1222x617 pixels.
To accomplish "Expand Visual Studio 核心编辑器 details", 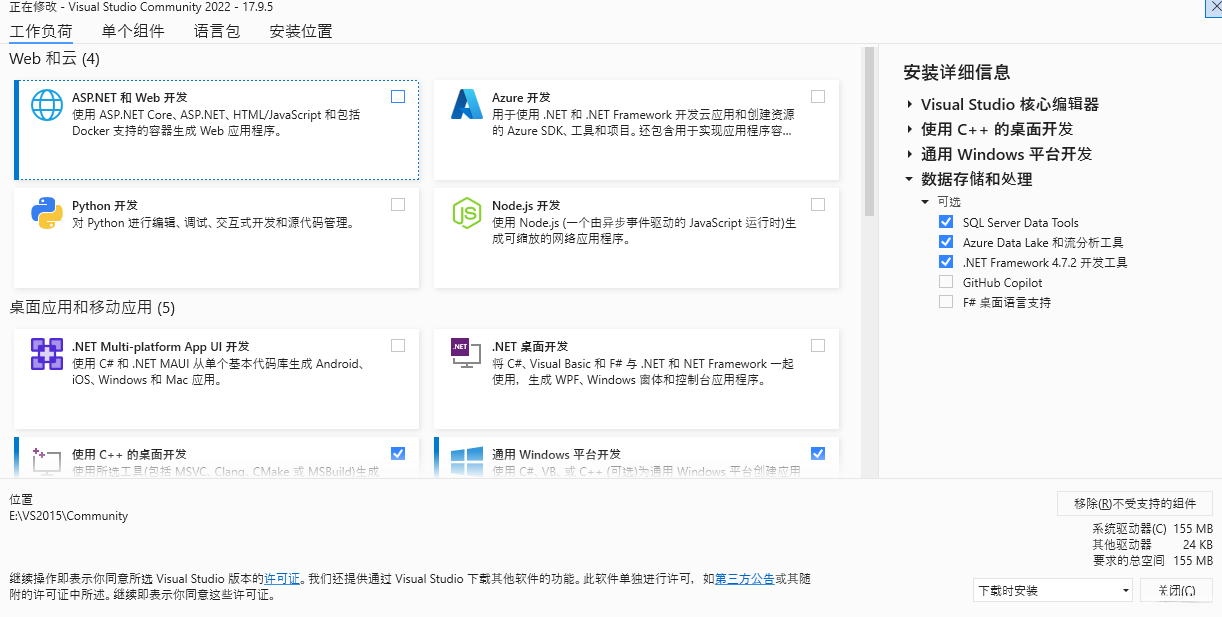I will (910, 104).
